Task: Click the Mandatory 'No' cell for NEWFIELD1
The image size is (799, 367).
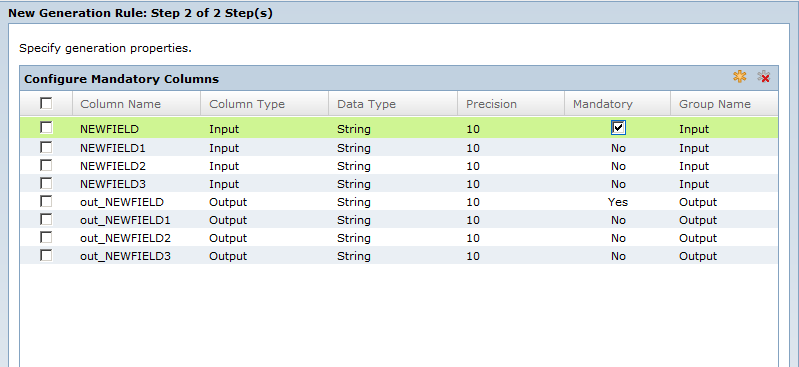Action: pos(618,148)
